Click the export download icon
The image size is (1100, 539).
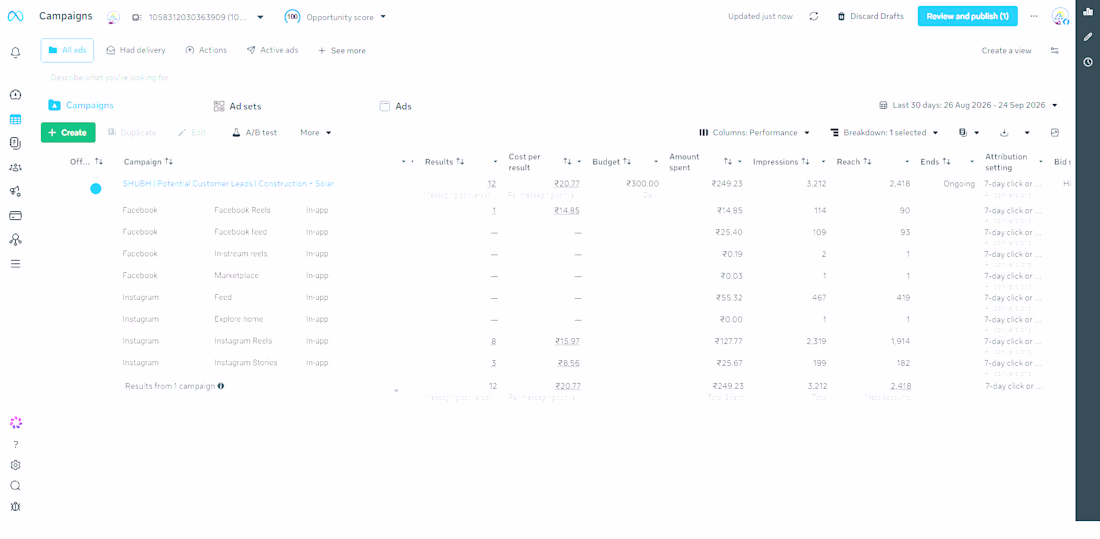1004,133
